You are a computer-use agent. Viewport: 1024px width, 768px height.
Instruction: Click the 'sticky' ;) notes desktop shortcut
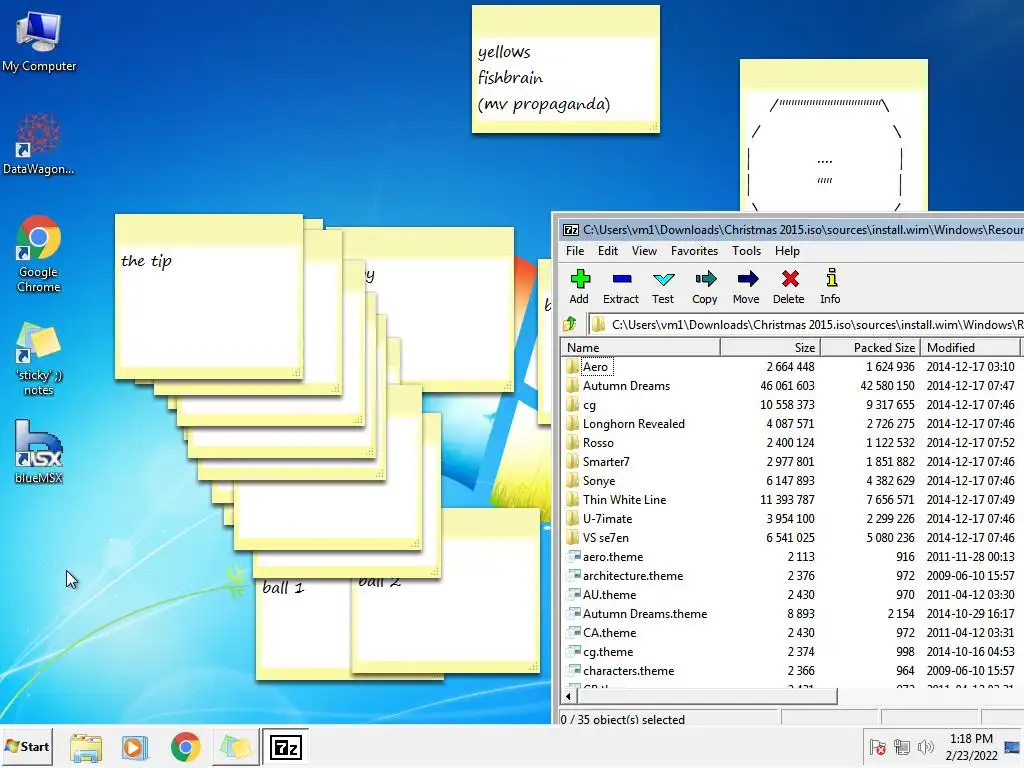pyautogui.click(x=39, y=359)
